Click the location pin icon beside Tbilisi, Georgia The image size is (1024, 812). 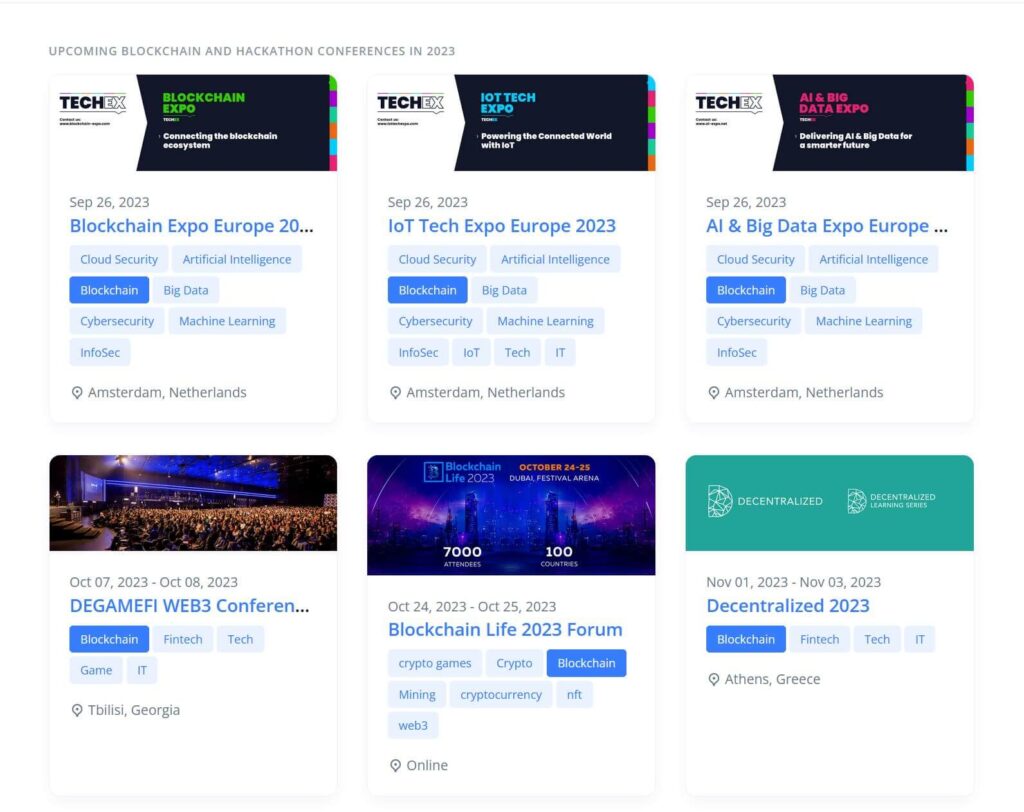pos(77,710)
